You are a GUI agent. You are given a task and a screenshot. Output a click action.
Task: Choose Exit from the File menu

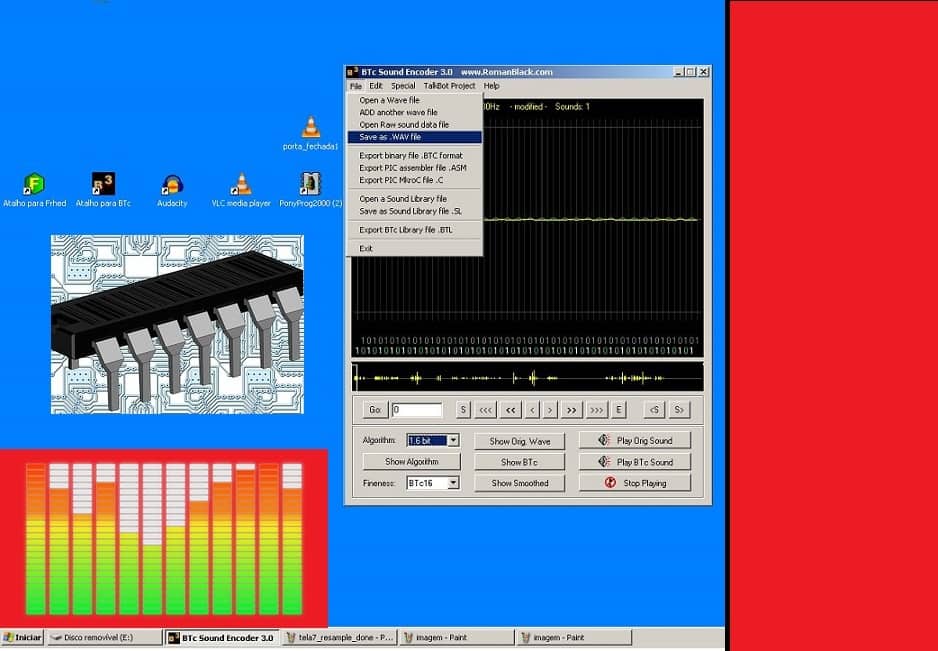pos(415,248)
